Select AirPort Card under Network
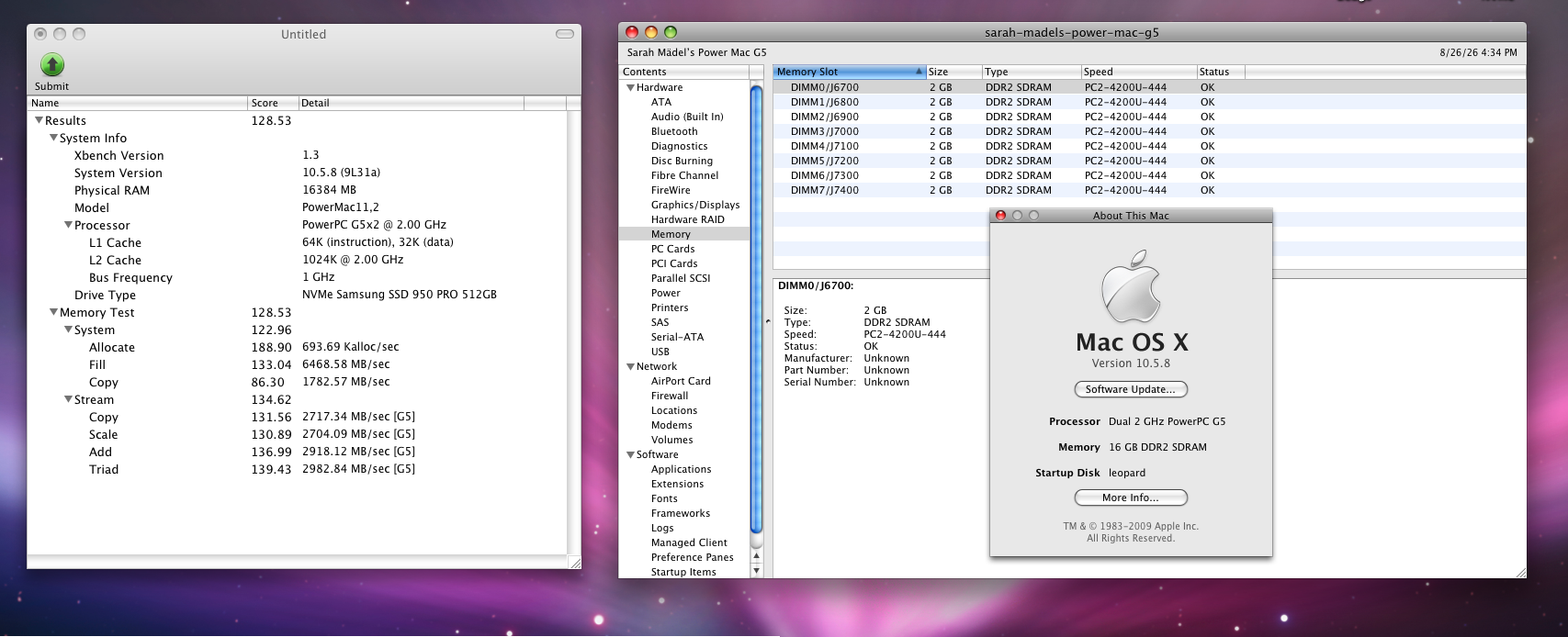The width and height of the screenshot is (1568, 637). coord(681,381)
